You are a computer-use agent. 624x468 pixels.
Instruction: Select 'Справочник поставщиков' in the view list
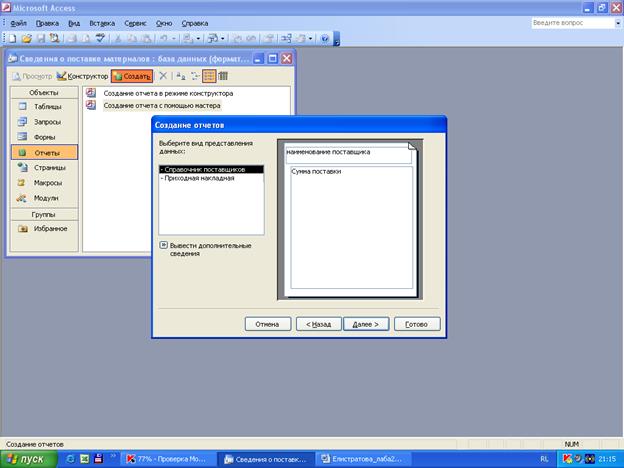tap(211, 169)
